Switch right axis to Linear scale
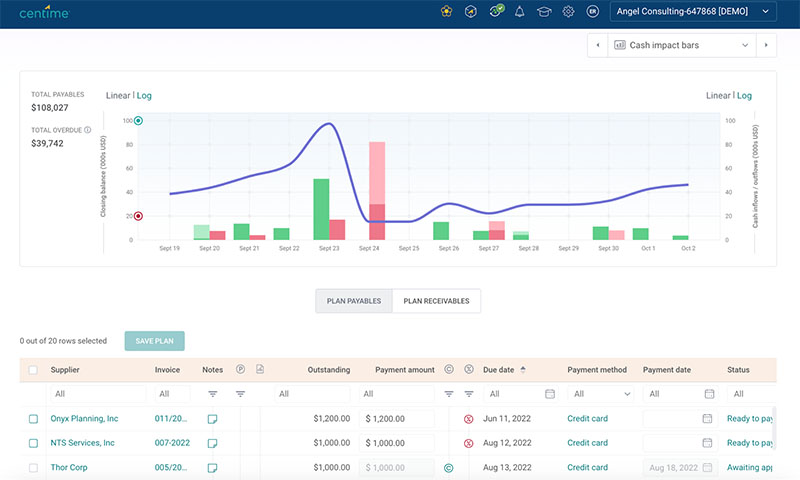This screenshot has height=480, width=800. coord(718,95)
